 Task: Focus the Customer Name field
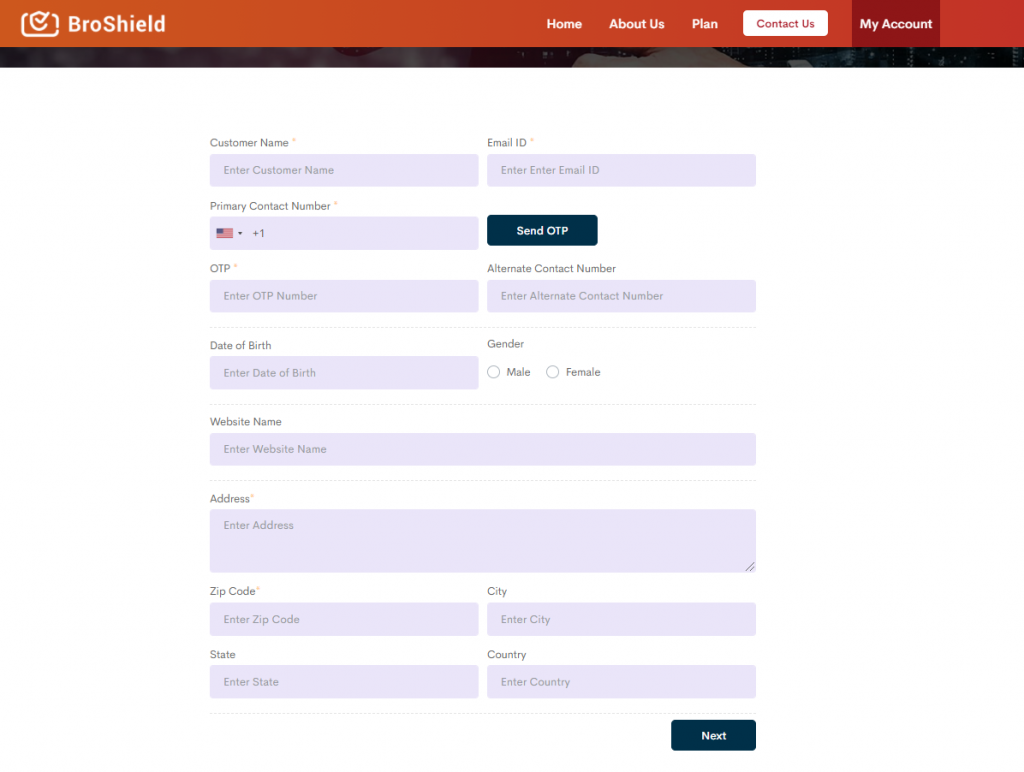(x=344, y=170)
